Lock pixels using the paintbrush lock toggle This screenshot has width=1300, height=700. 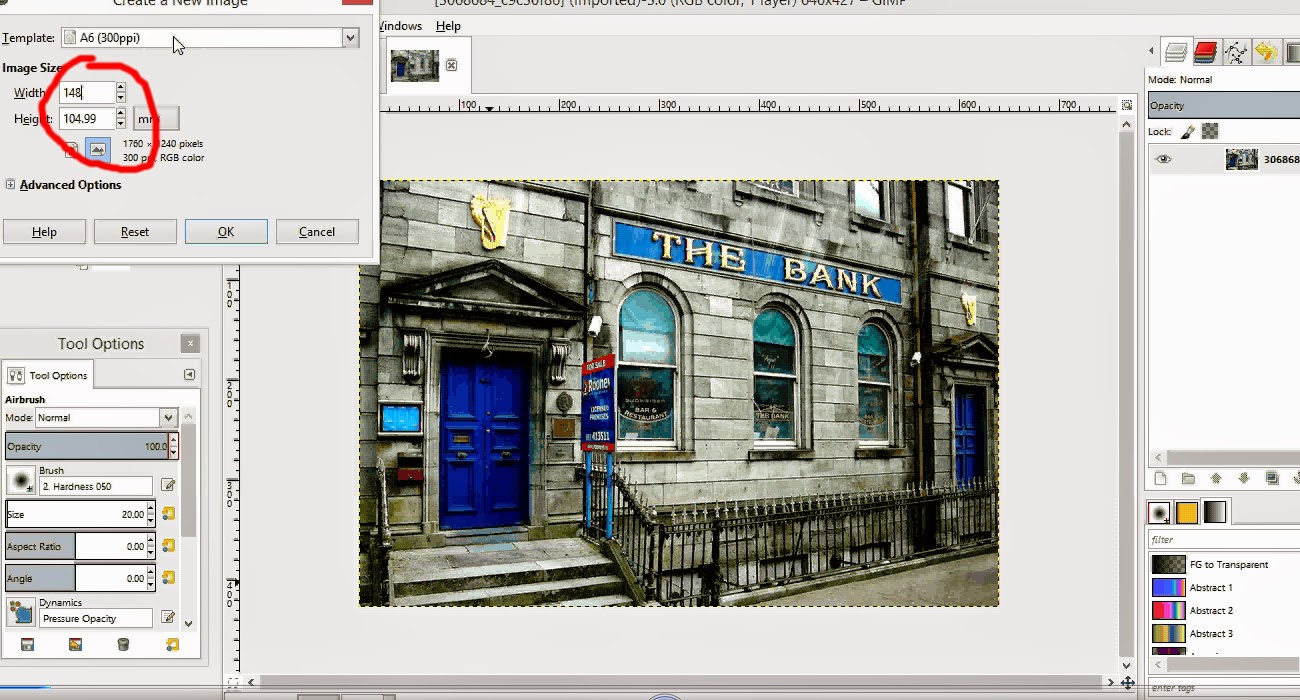[x=1188, y=131]
